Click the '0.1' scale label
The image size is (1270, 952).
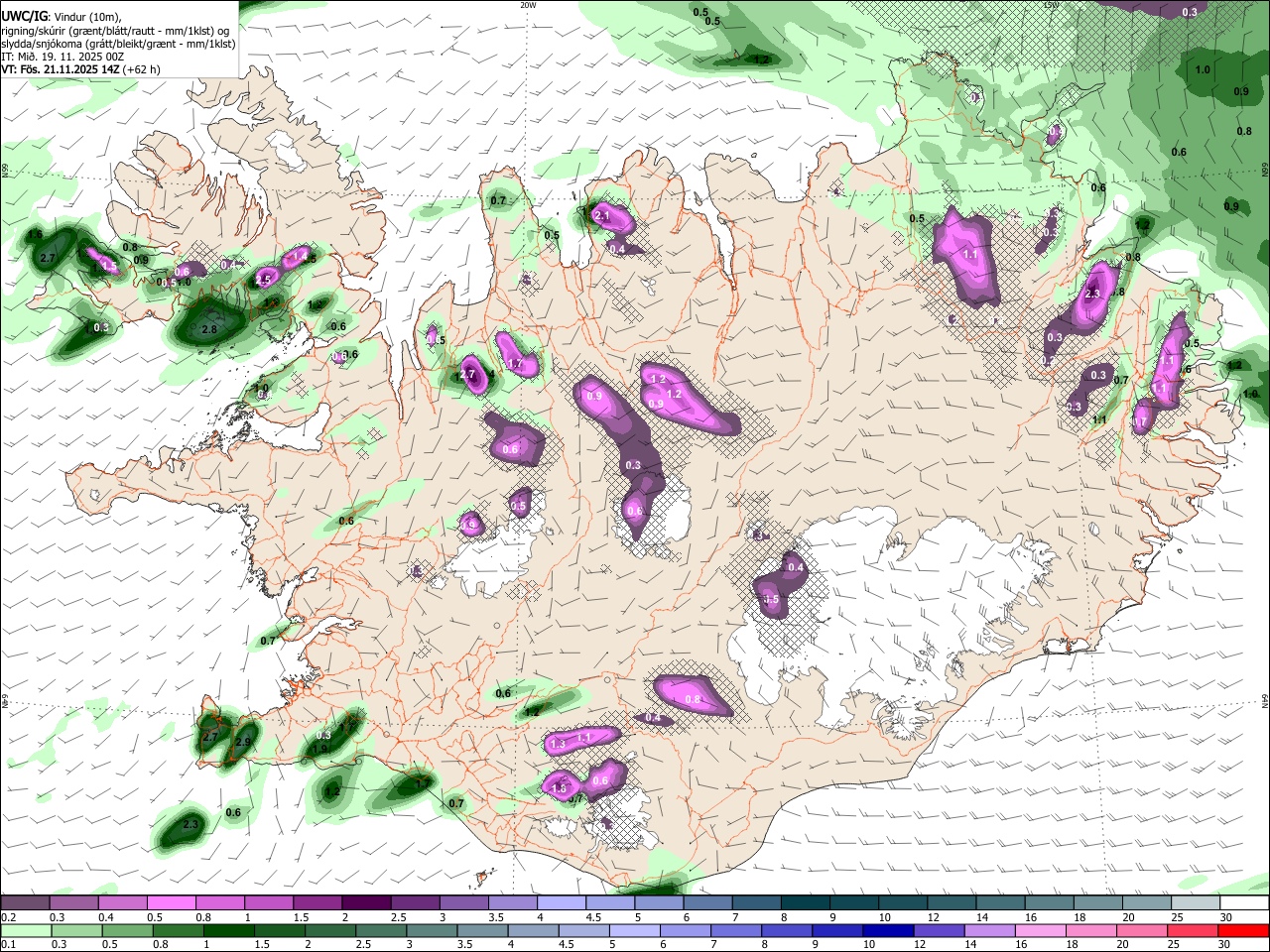click(x=8, y=944)
